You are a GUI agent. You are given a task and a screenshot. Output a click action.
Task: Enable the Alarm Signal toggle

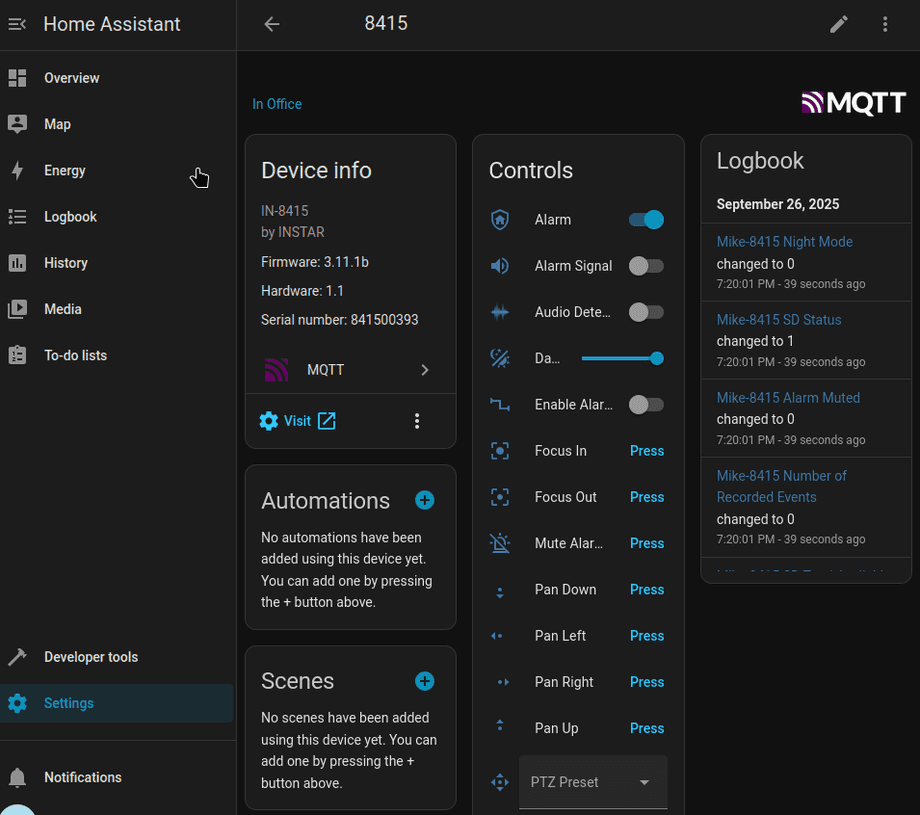coord(646,266)
